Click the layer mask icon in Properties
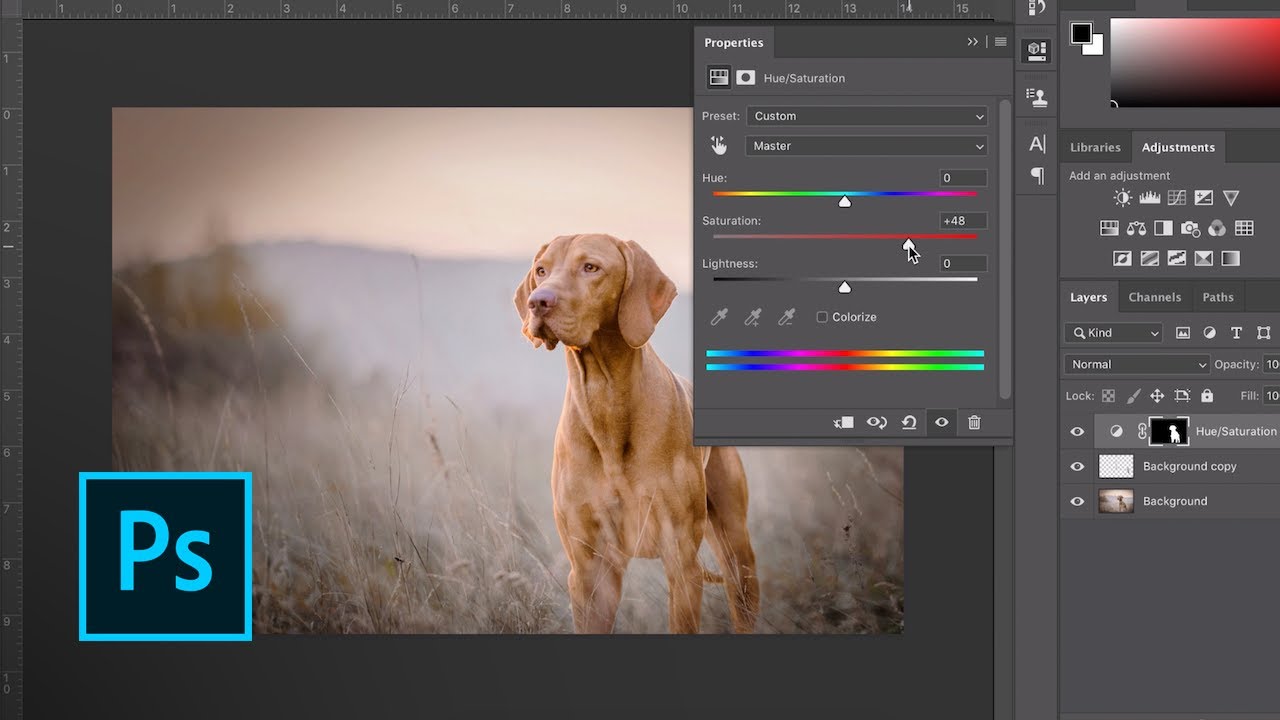The width and height of the screenshot is (1280, 720). point(745,78)
